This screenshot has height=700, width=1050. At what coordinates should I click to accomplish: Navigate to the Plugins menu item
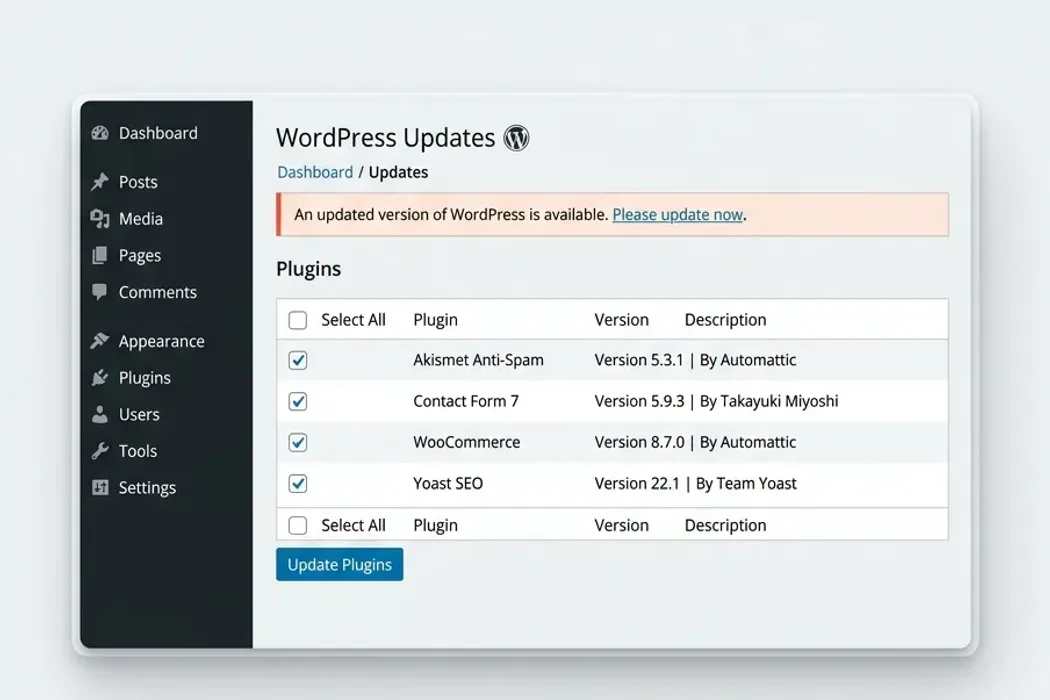pyautogui.click(x=145, y=378)
